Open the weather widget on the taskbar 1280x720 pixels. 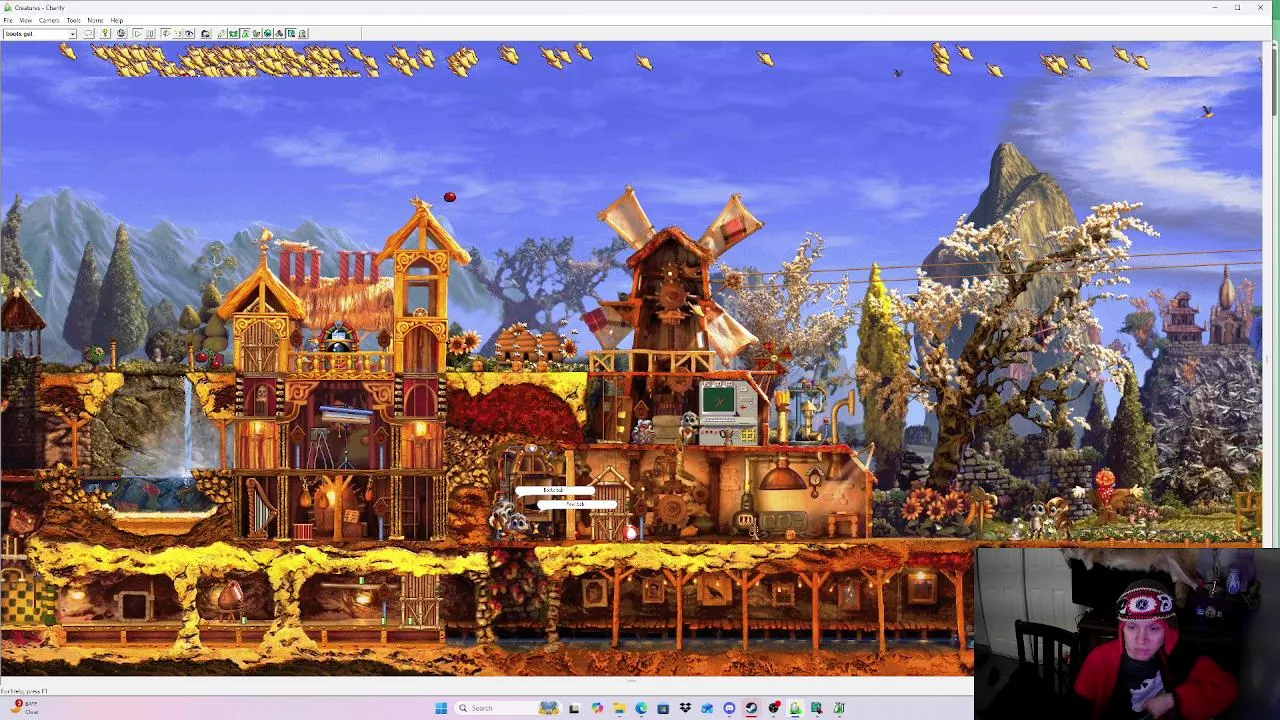tap(24, 707)
